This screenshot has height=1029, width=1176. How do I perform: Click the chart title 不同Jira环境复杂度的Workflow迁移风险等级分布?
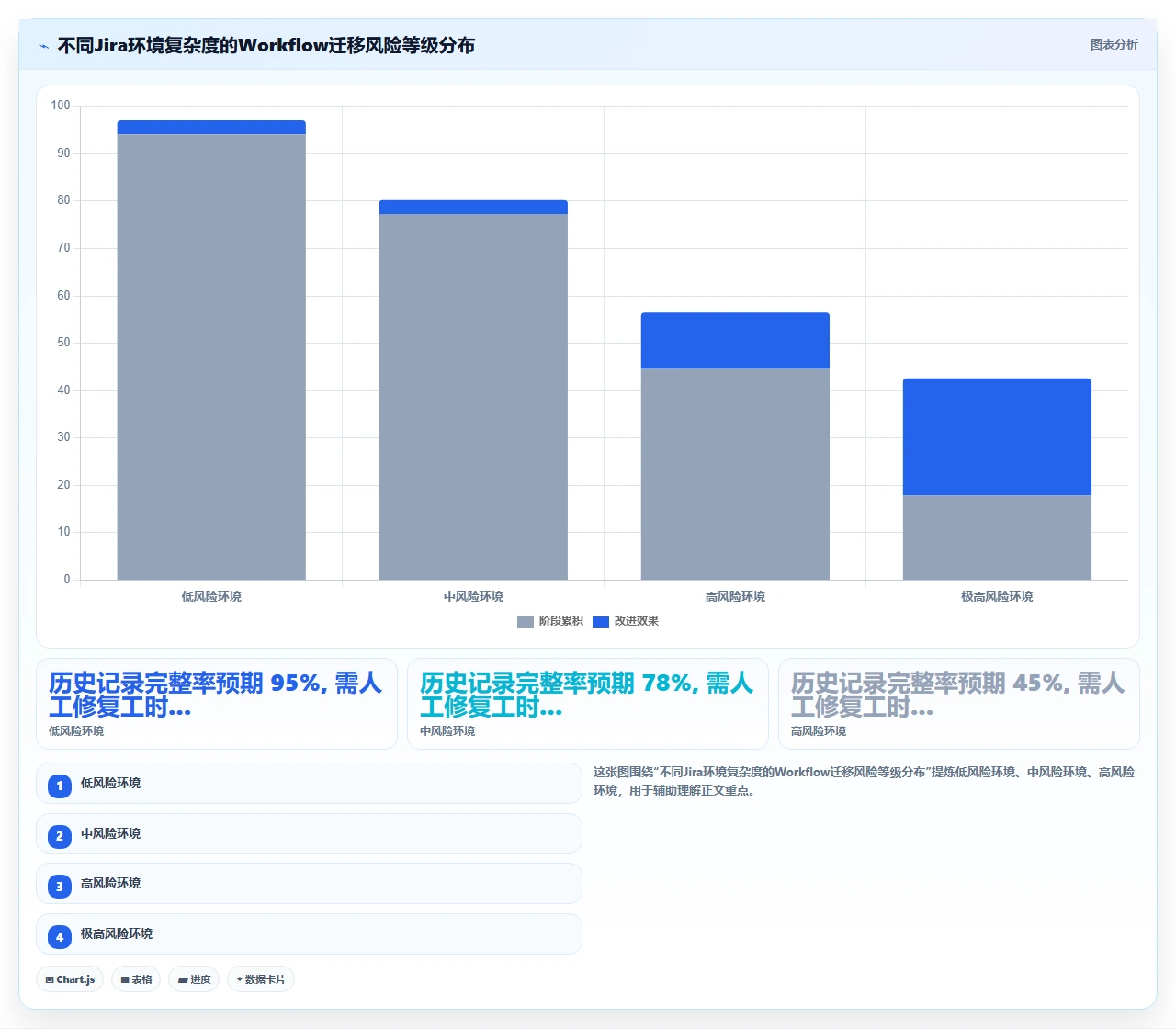[266, 45]
